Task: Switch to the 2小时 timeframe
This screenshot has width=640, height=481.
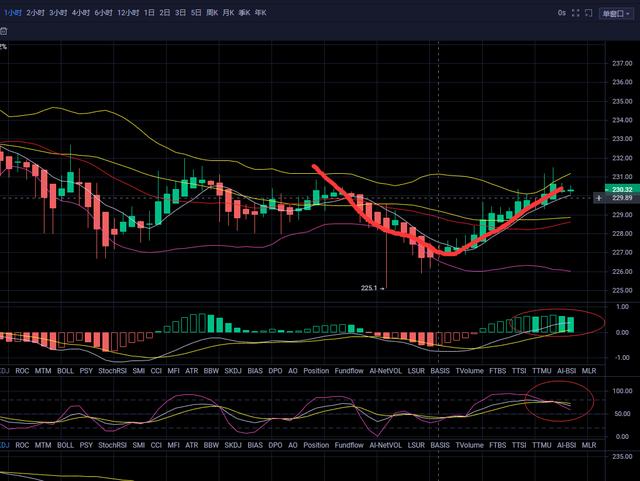Action: click(x=35, y=13)
